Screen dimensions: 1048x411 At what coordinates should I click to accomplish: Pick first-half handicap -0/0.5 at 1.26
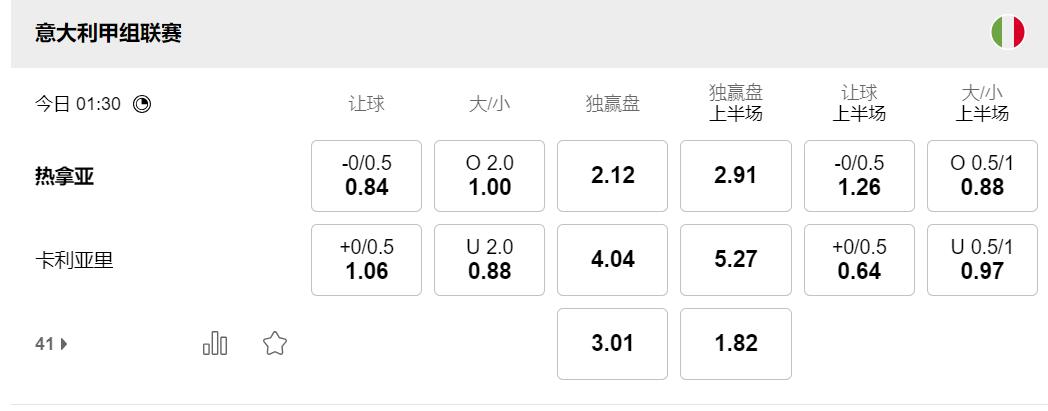pyautogui.click(x=859, y=176)
